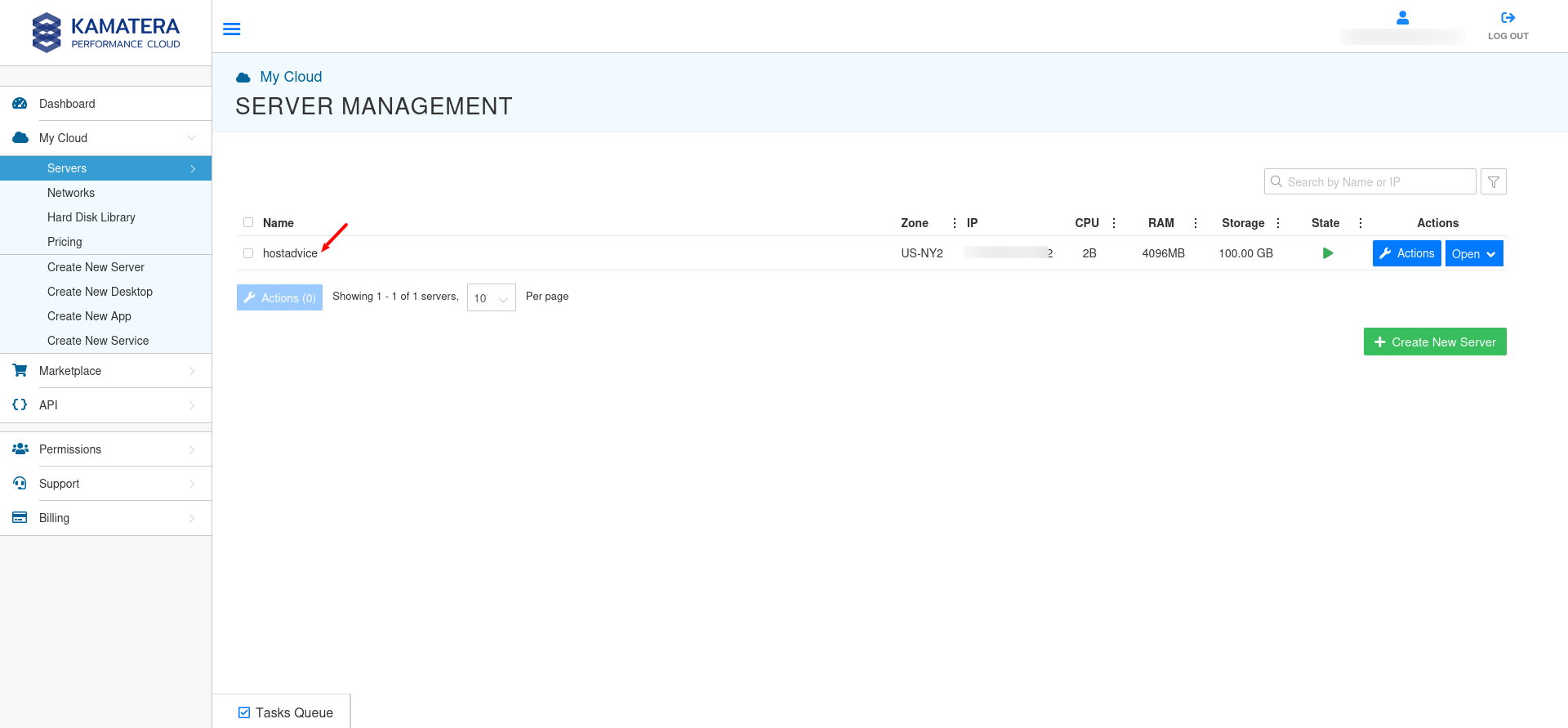This screenshot has width=1568, height=728.
Task: Click the Billing card icon
Action: [20, 518]
